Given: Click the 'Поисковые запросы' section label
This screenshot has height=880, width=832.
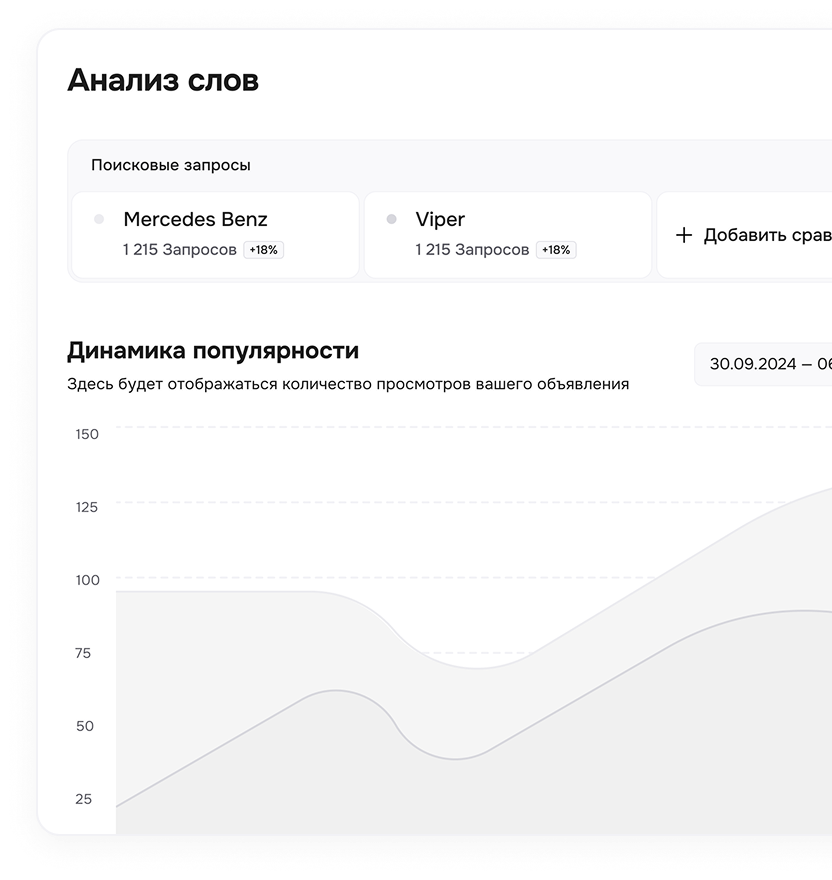Looking at the screenshot, I should coord(171,165).
